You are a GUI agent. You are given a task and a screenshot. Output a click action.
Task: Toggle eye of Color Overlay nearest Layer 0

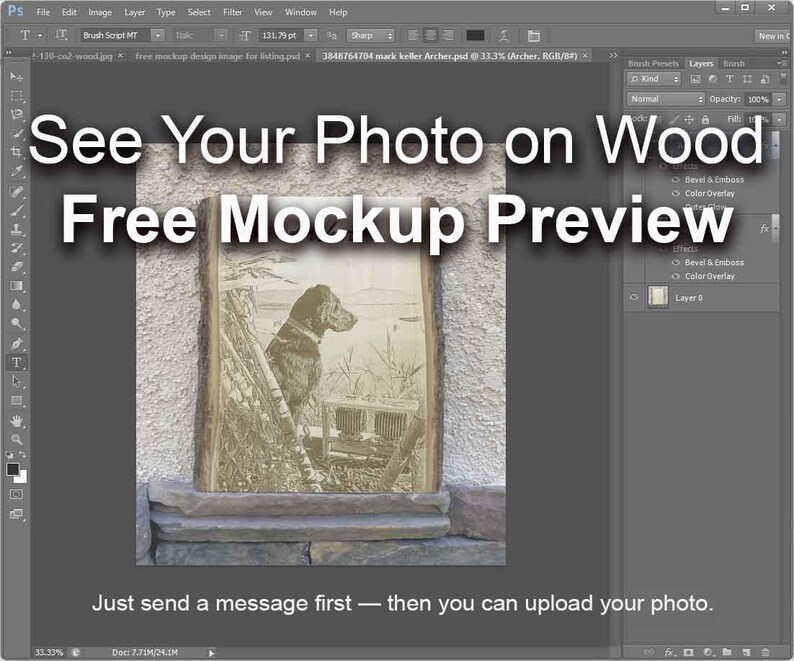[675, 276]
